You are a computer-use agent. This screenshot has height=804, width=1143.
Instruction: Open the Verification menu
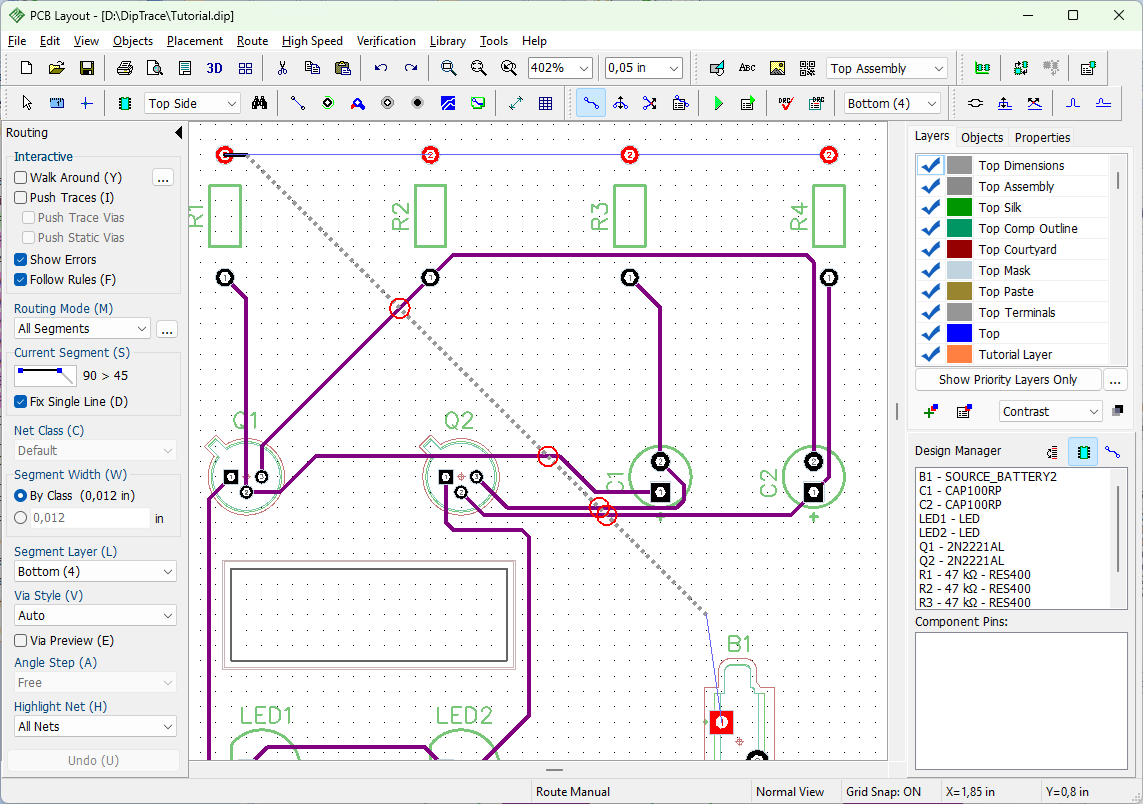[x=386, y=41]
